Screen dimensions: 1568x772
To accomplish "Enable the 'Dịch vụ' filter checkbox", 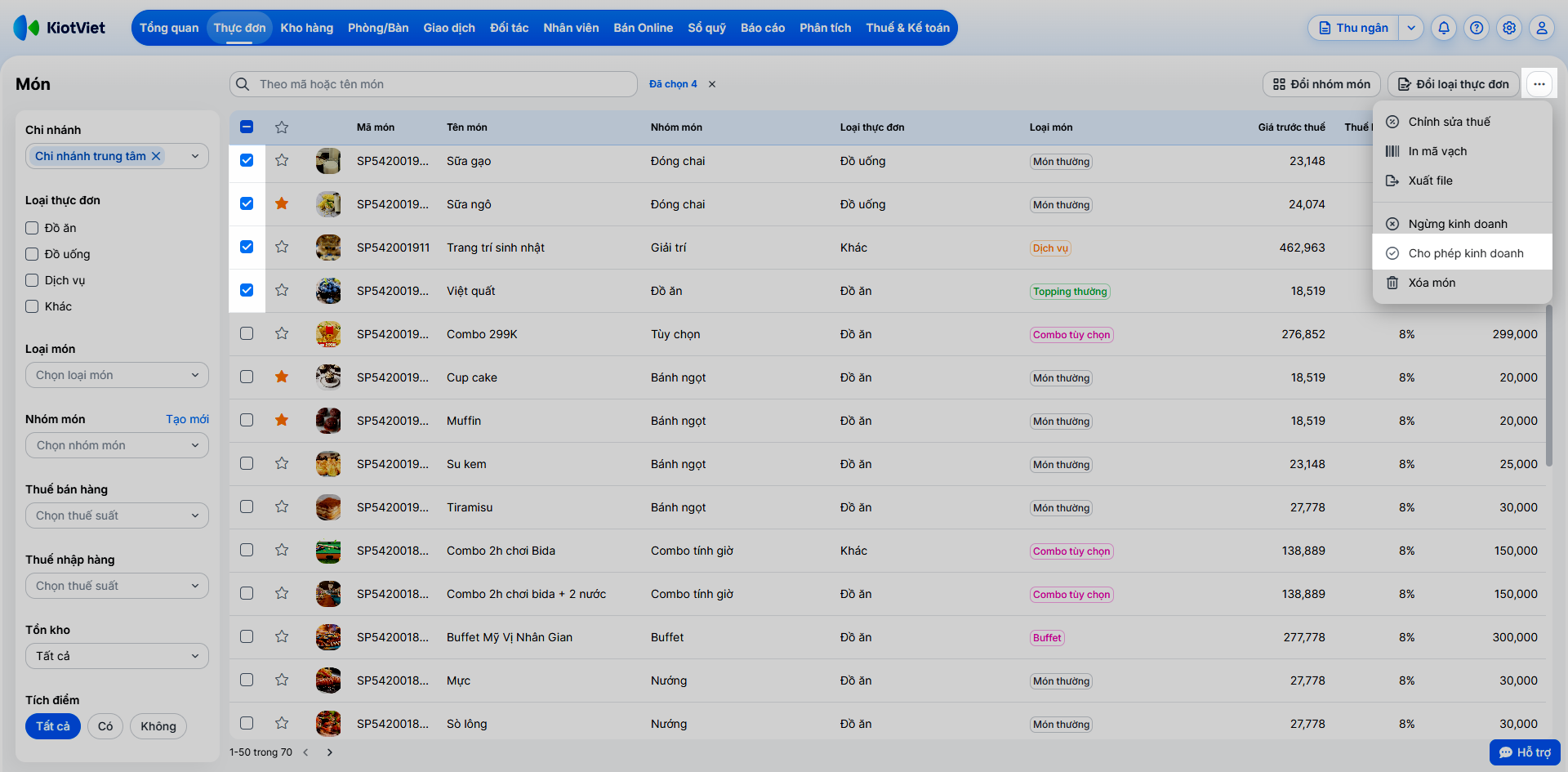I will [32, 280].
